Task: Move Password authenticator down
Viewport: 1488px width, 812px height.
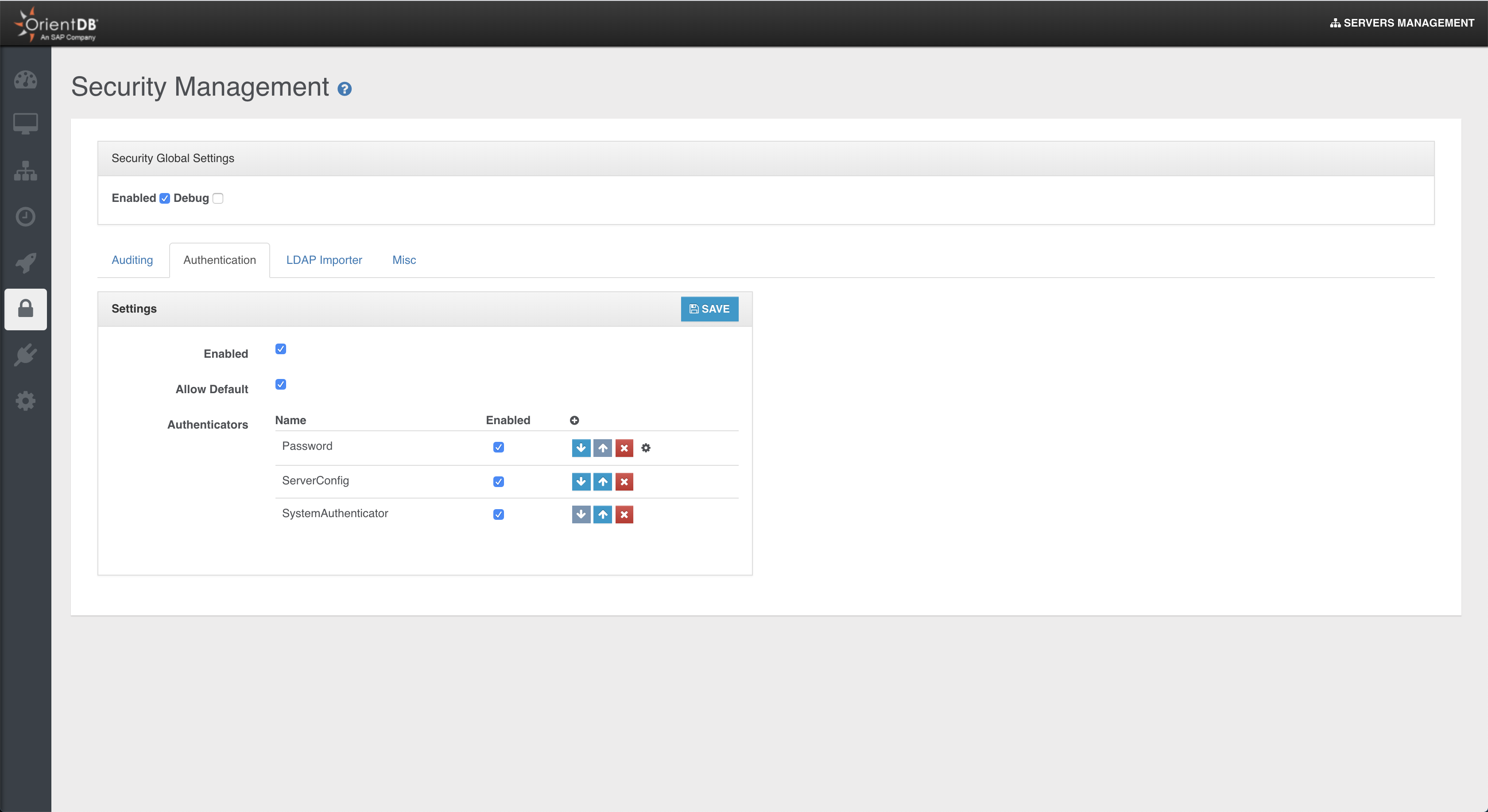Action: pyautogui.click(x=581, y=448)
